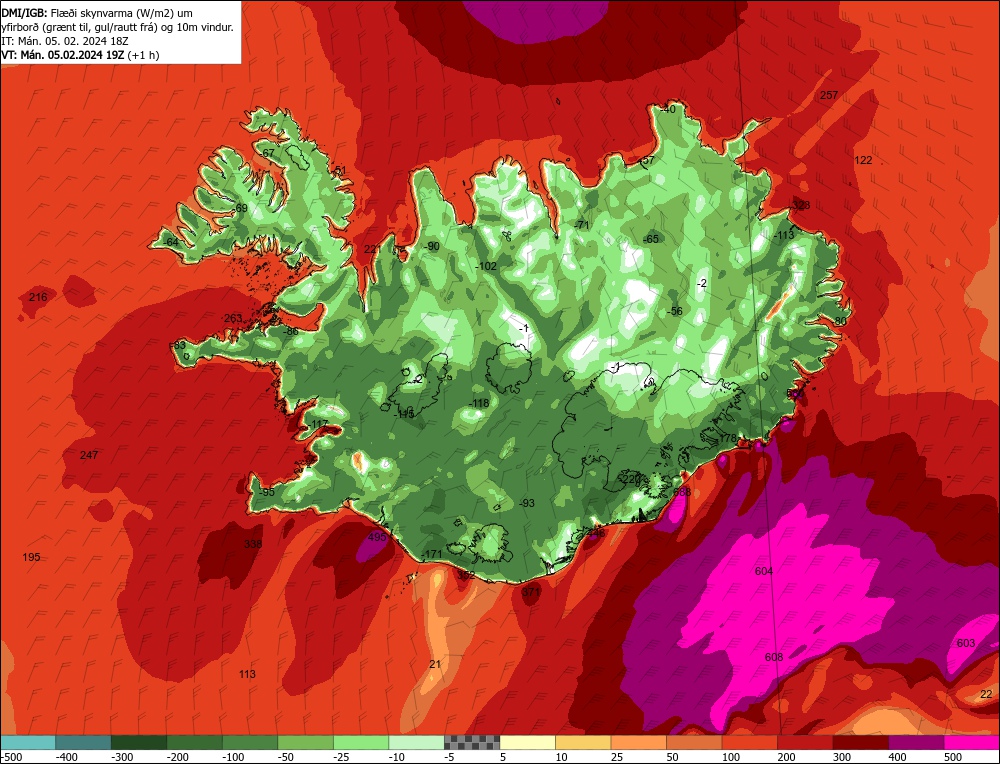Click the '247' value in the ocean west of Iceland
Viewport: 1000px width, 764px height.
89,455
